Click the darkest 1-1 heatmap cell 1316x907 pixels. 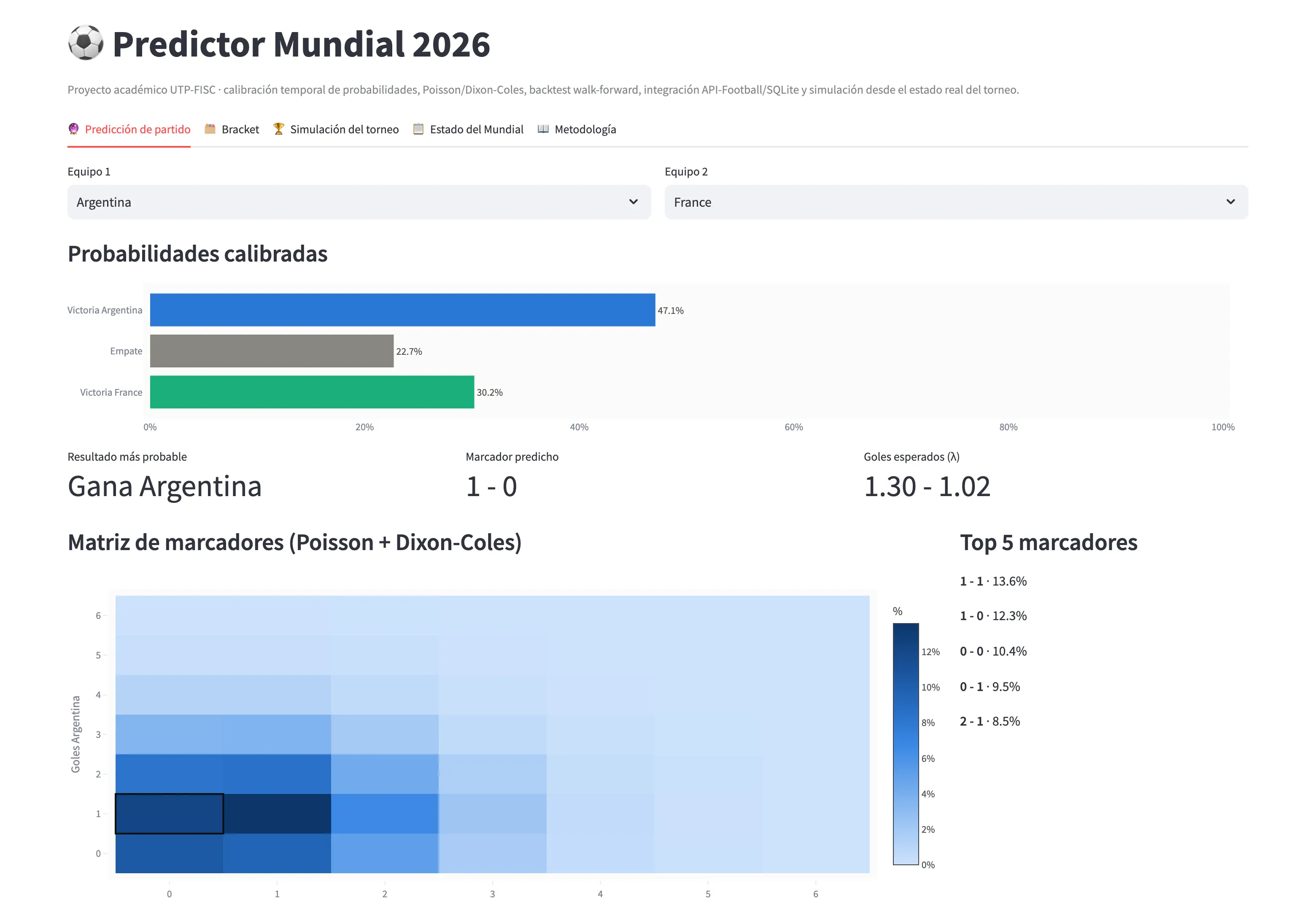click(277, 814)
